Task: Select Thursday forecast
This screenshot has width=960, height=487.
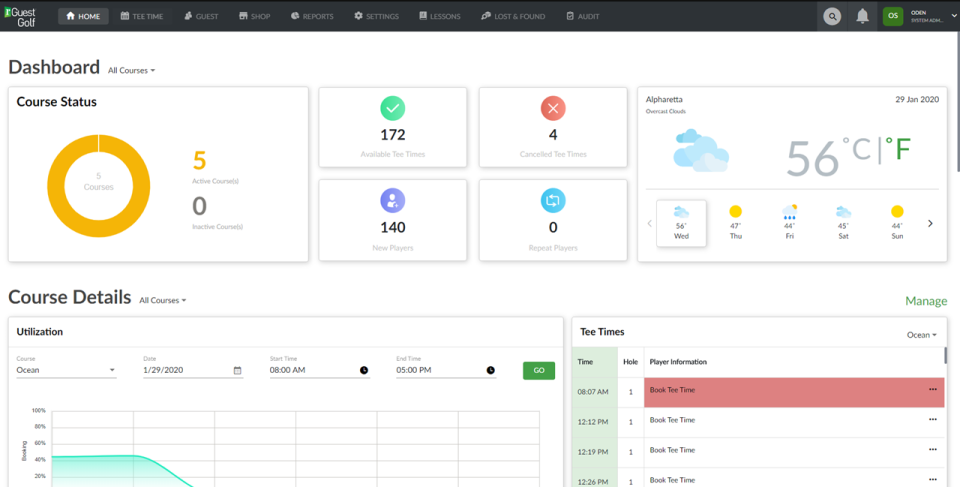Action: (x=735, y=224)
